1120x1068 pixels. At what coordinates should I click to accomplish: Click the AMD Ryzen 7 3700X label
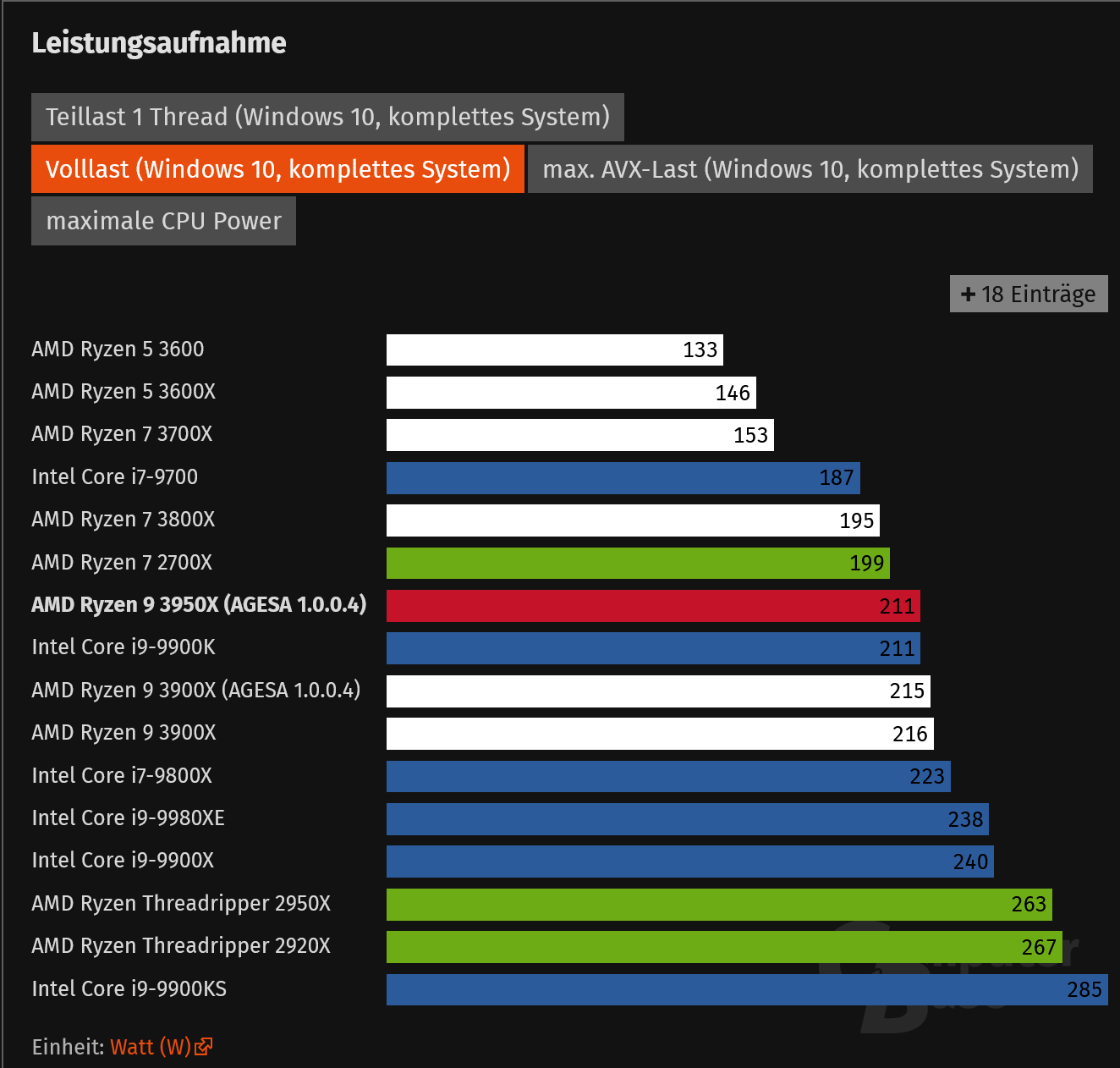pos(122,434)
